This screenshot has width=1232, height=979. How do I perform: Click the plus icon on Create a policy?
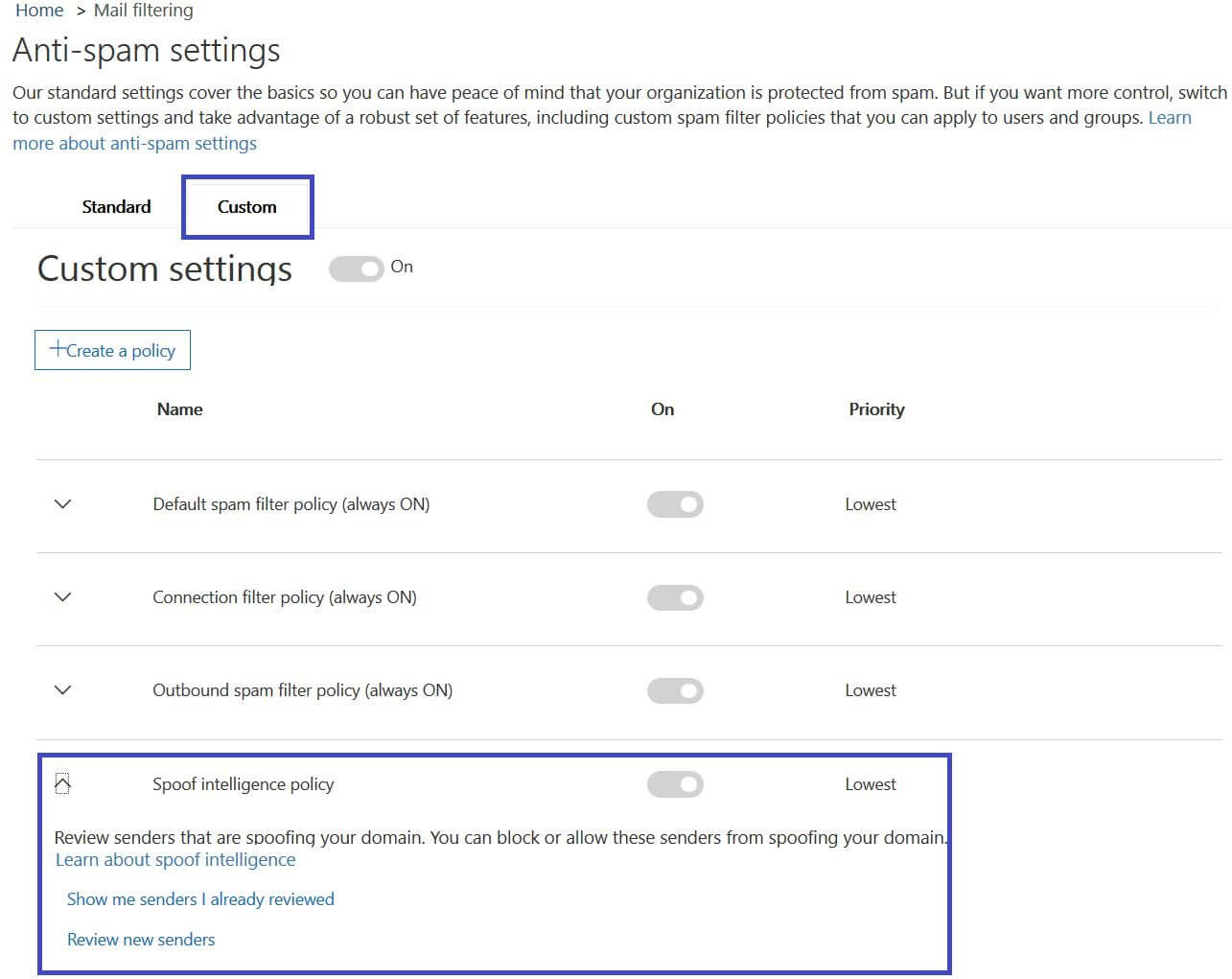[58, 349]
